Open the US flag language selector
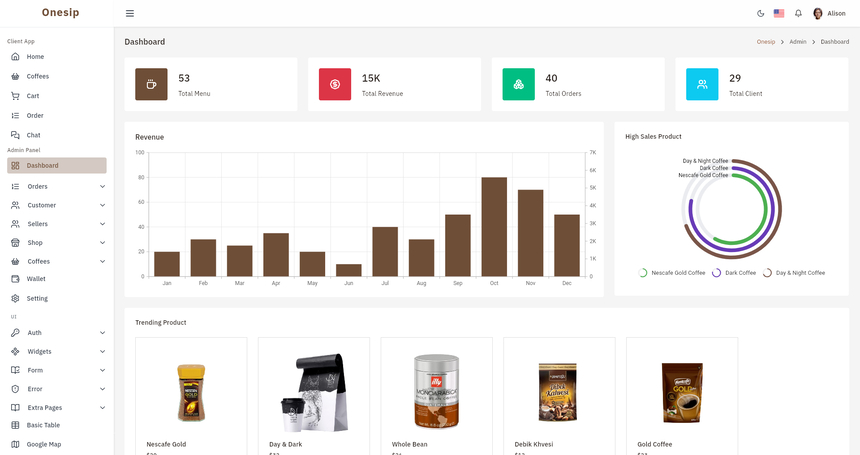 click(779, 13)
